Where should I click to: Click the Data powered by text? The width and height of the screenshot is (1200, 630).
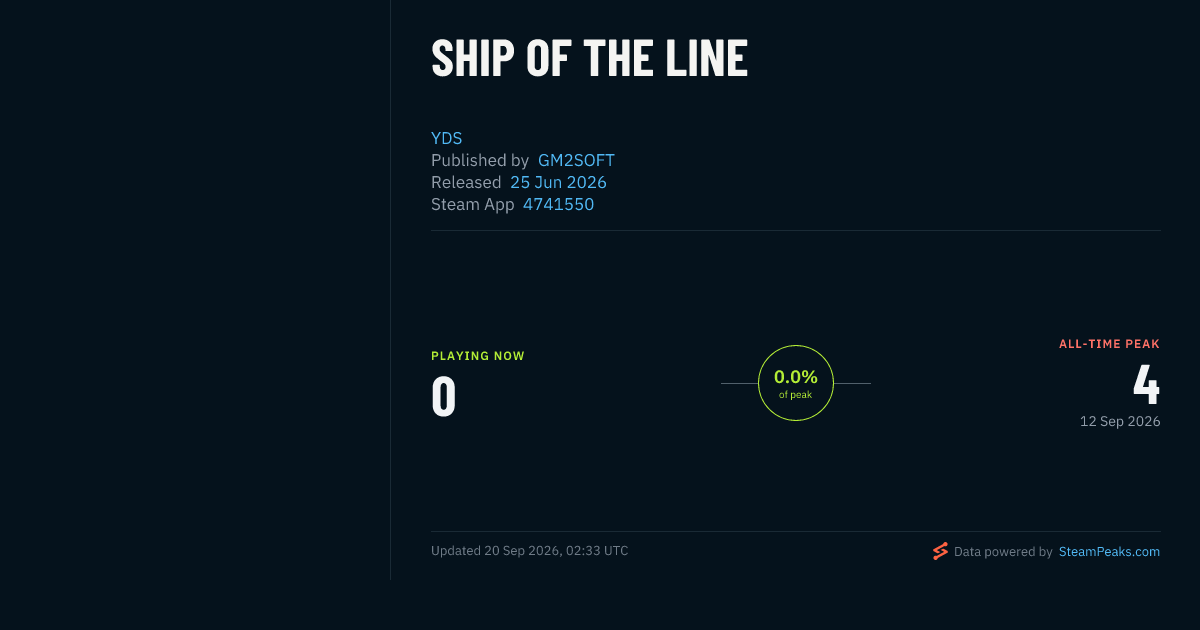coord(1003,551)
